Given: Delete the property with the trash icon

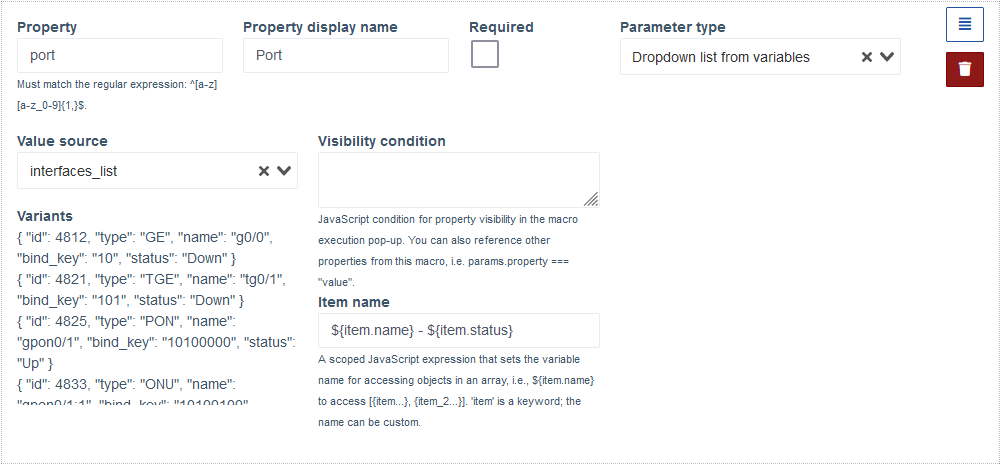Looking at the screenshot, I should [965, 69].
